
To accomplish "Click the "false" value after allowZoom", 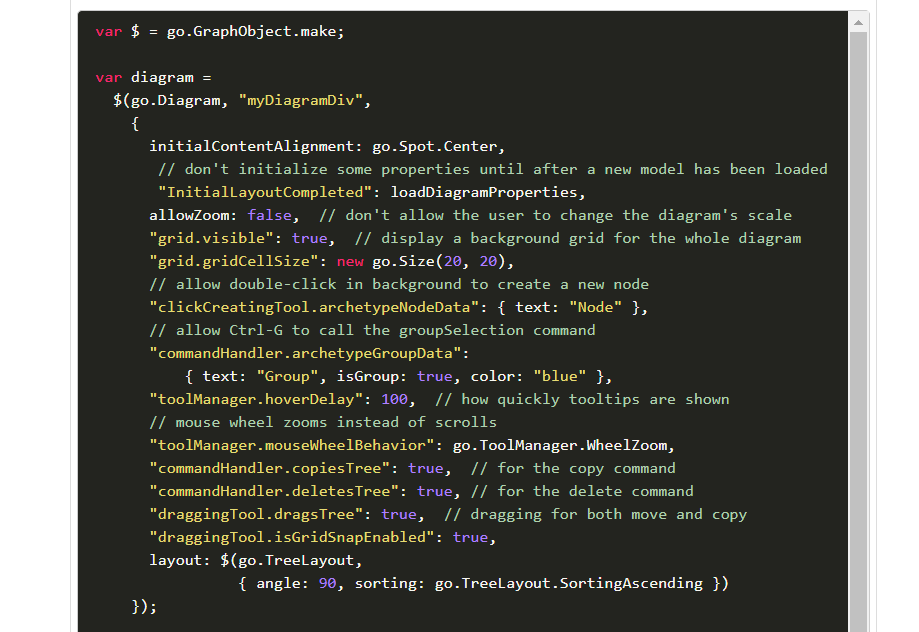I will click(x=269, y=215).
